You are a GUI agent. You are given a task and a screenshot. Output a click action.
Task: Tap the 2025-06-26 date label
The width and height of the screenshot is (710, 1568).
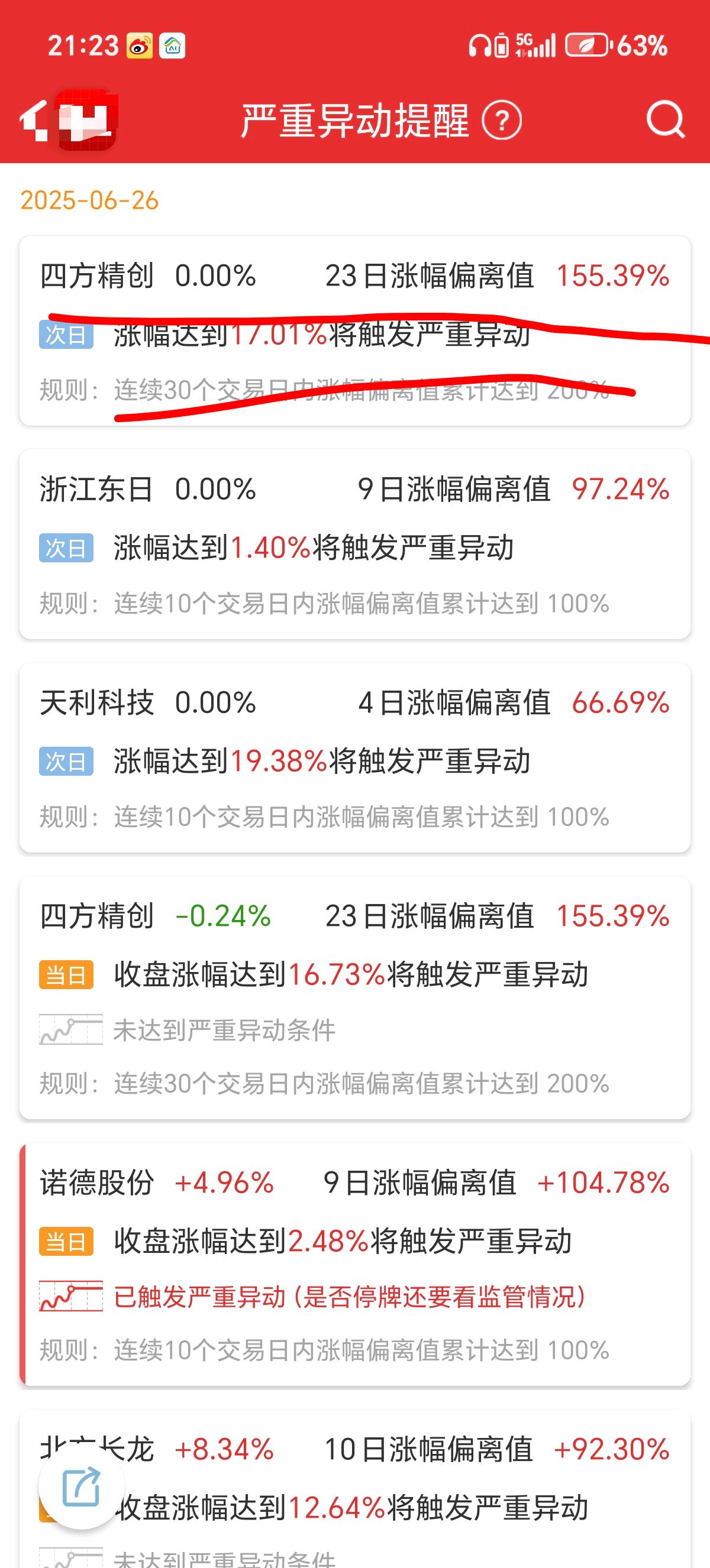point(89,200)
